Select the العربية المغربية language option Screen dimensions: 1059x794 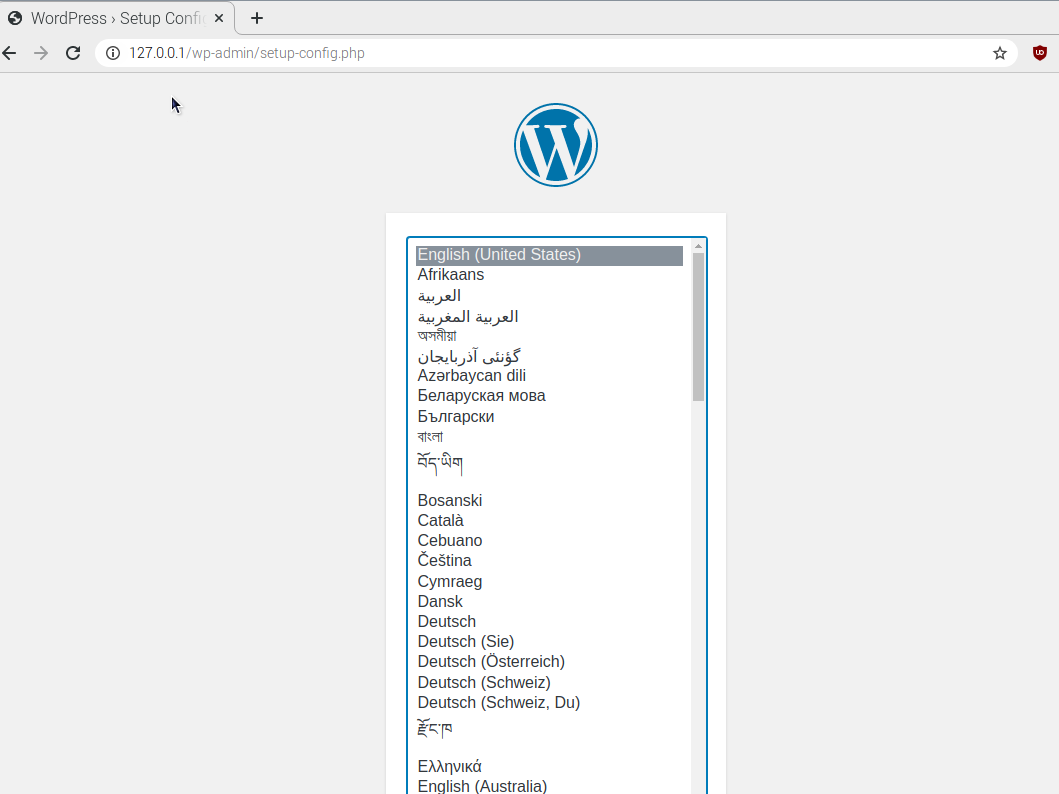550,316
